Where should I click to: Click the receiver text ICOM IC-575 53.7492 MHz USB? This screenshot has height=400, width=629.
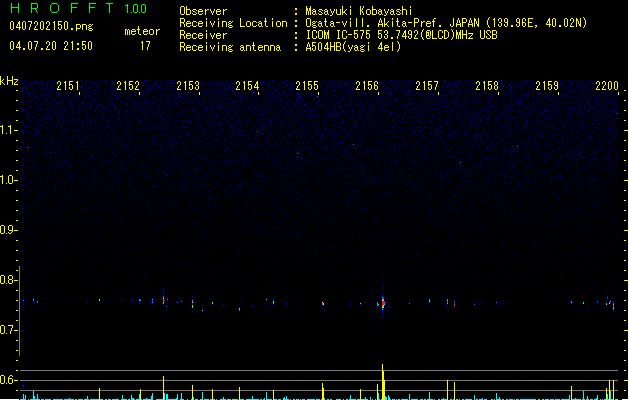(402, 35)
